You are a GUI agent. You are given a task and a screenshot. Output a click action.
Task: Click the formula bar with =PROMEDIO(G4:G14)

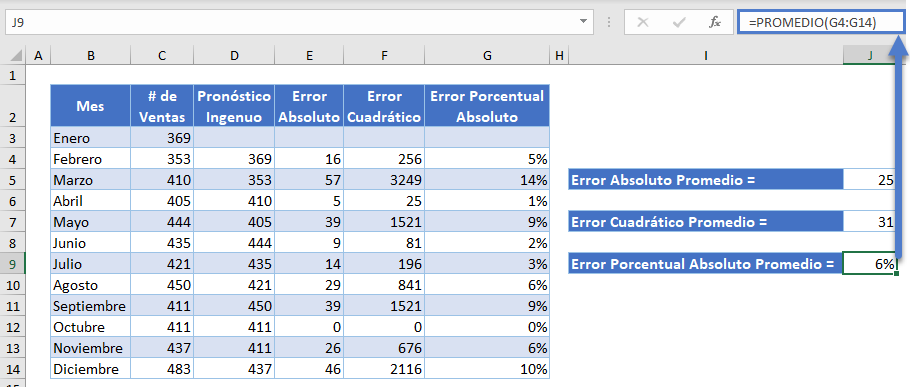coord(820,23)
